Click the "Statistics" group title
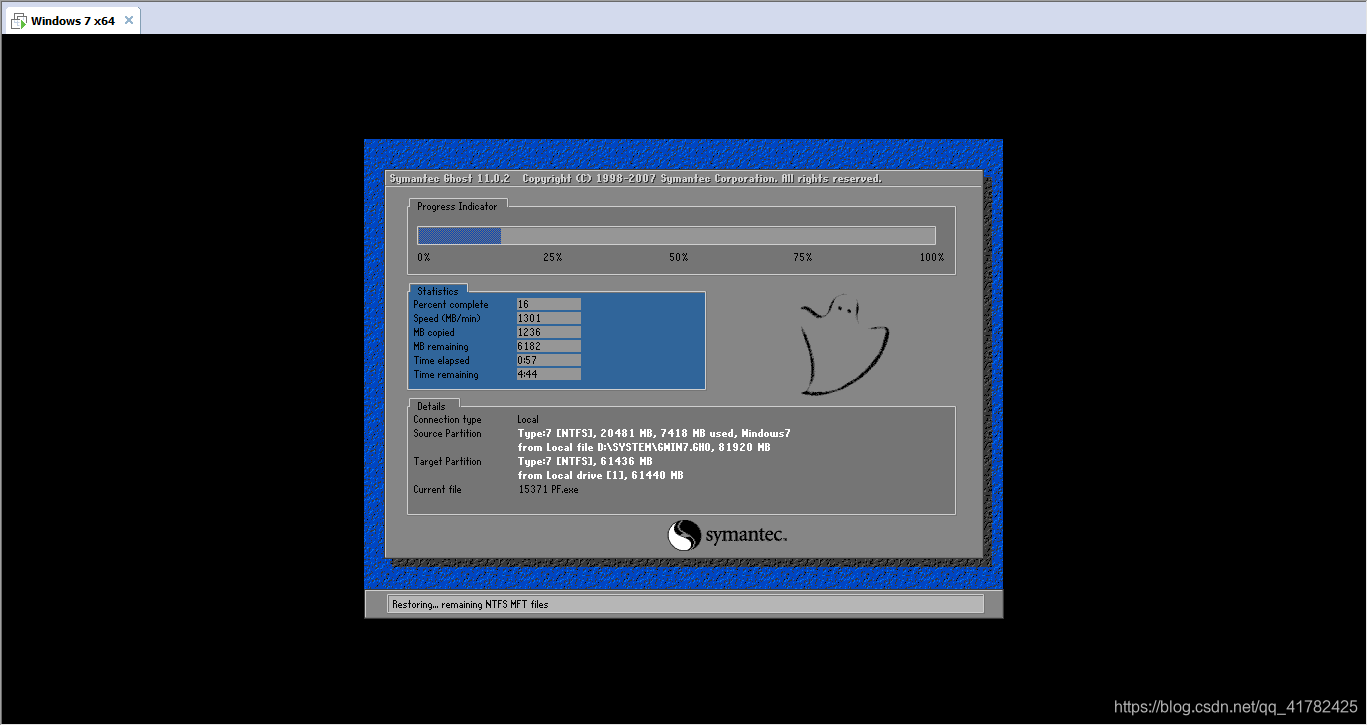 [438, 291]
